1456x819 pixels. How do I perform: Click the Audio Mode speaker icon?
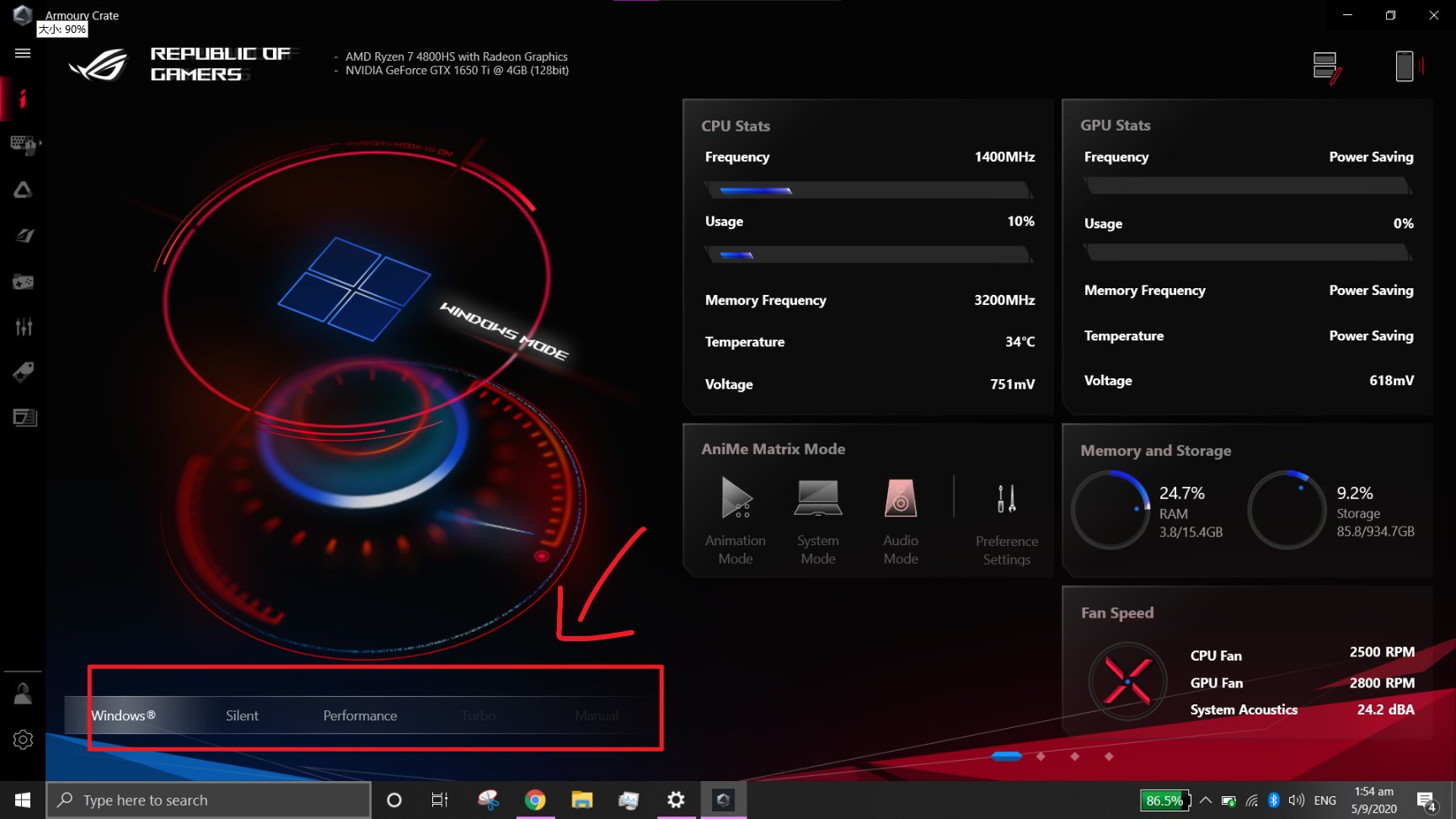pyautogui.click(x=901, y=497)
